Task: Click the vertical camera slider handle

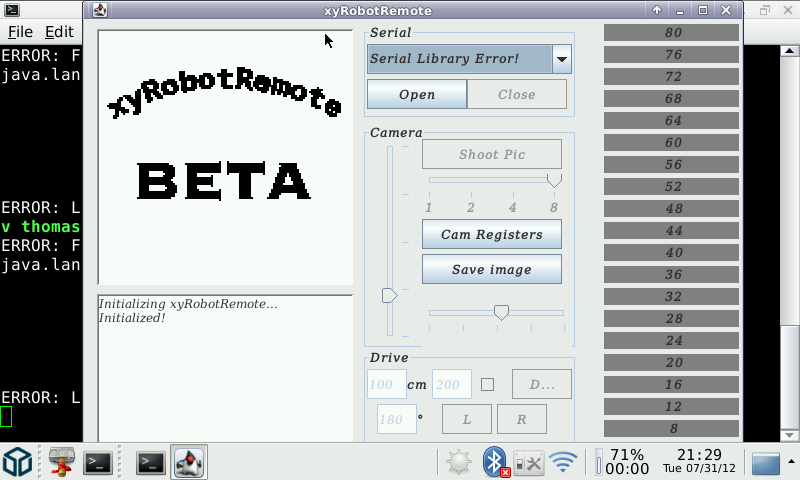Action: click(389, 295)
